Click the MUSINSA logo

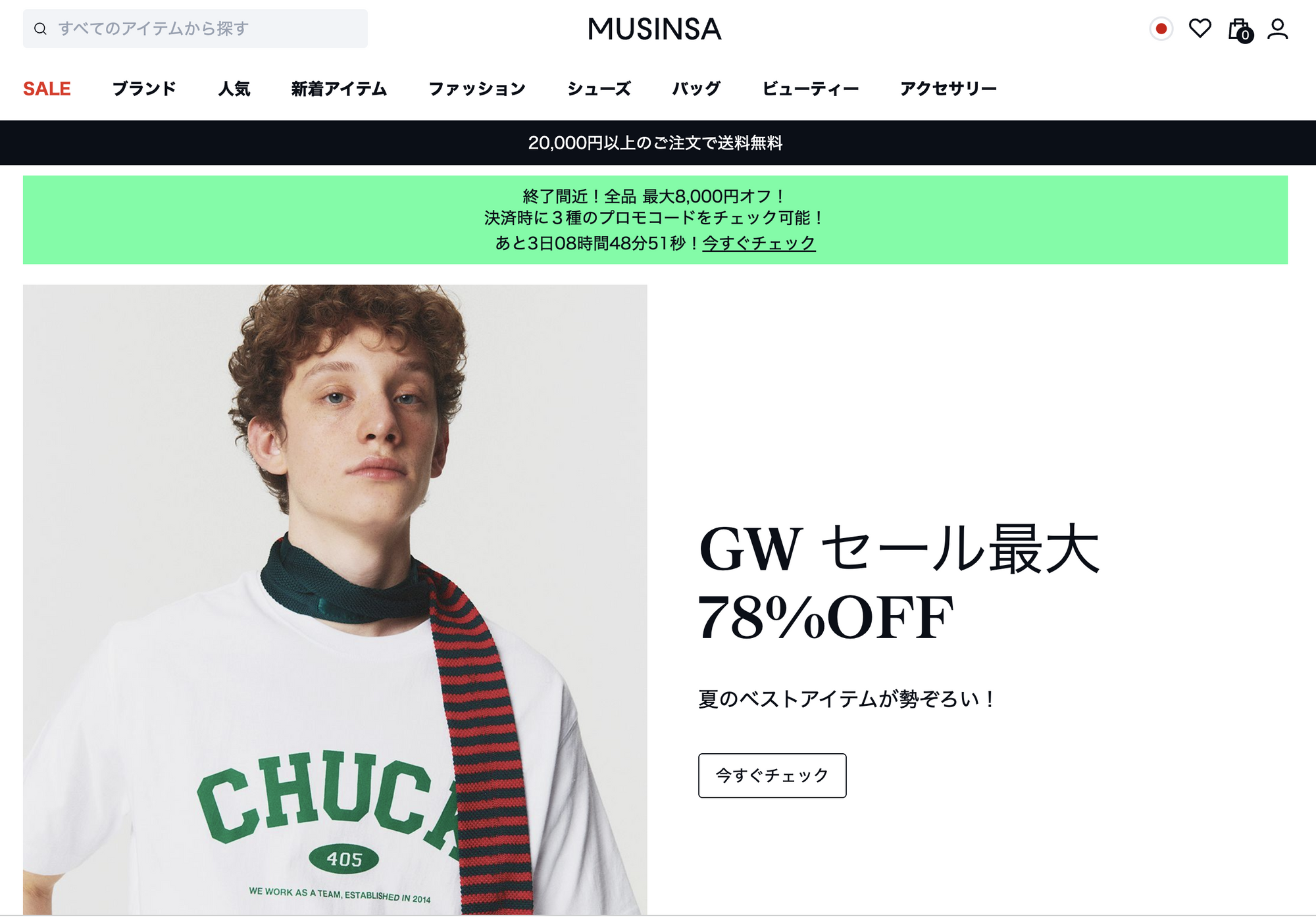655,29
